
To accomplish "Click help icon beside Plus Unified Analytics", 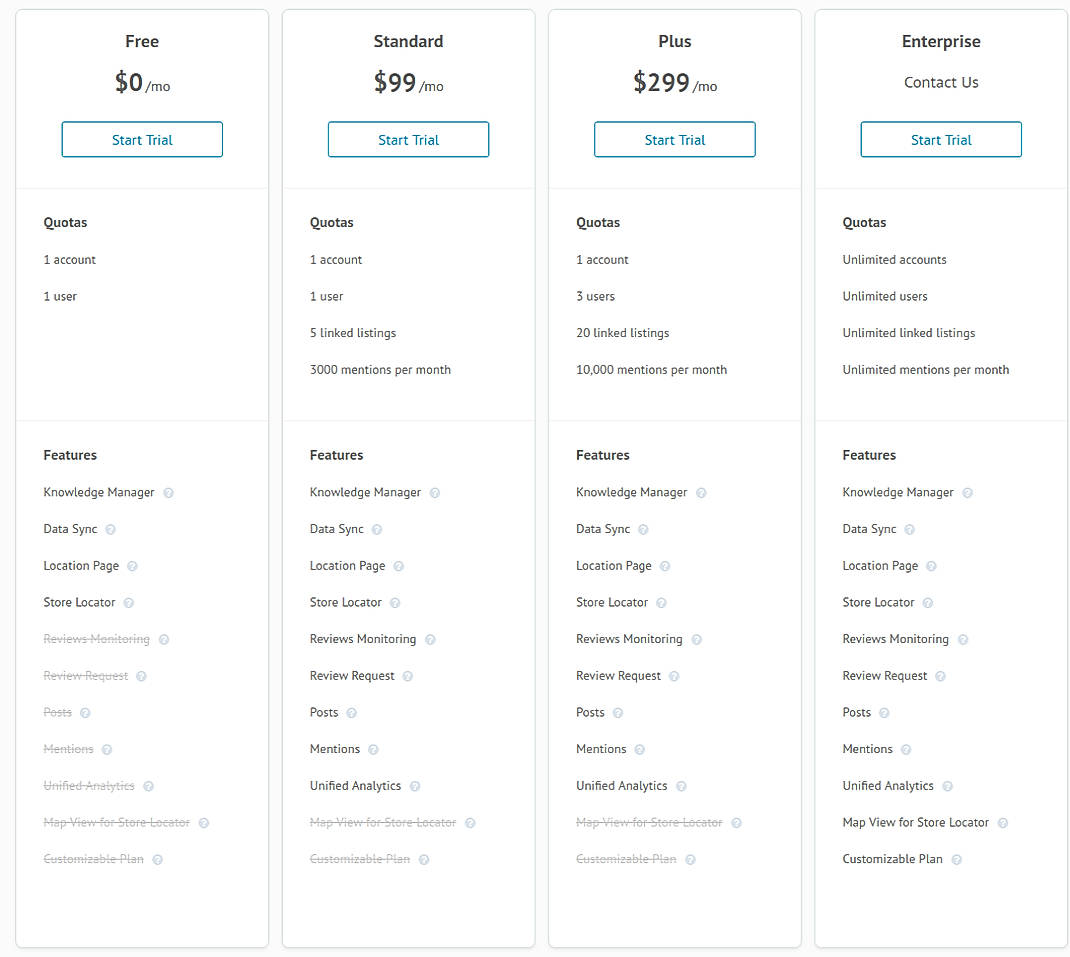I will click(681, 787).
